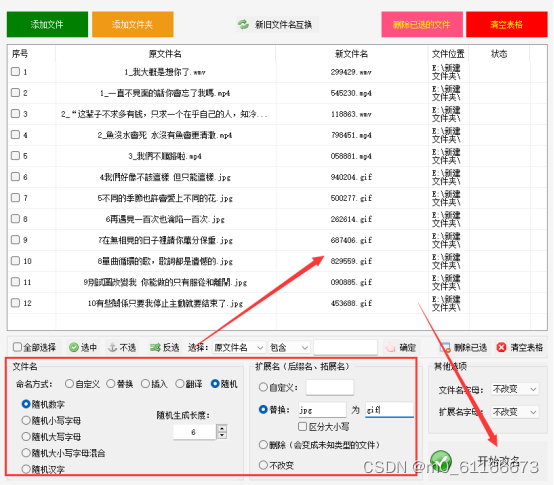Click the red X 清空表格 icon
Viewport: 554px width, 485px height.
[x=501, y=348]
